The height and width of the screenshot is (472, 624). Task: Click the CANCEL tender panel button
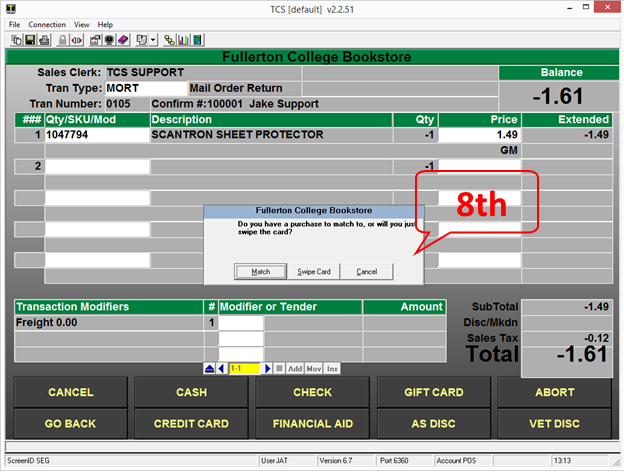point(71,392)
